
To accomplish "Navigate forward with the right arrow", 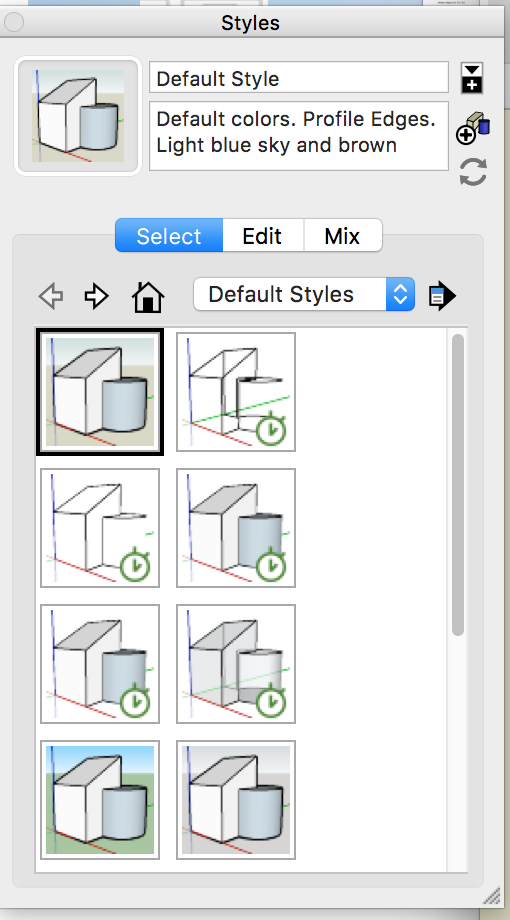I will point(96,295).
